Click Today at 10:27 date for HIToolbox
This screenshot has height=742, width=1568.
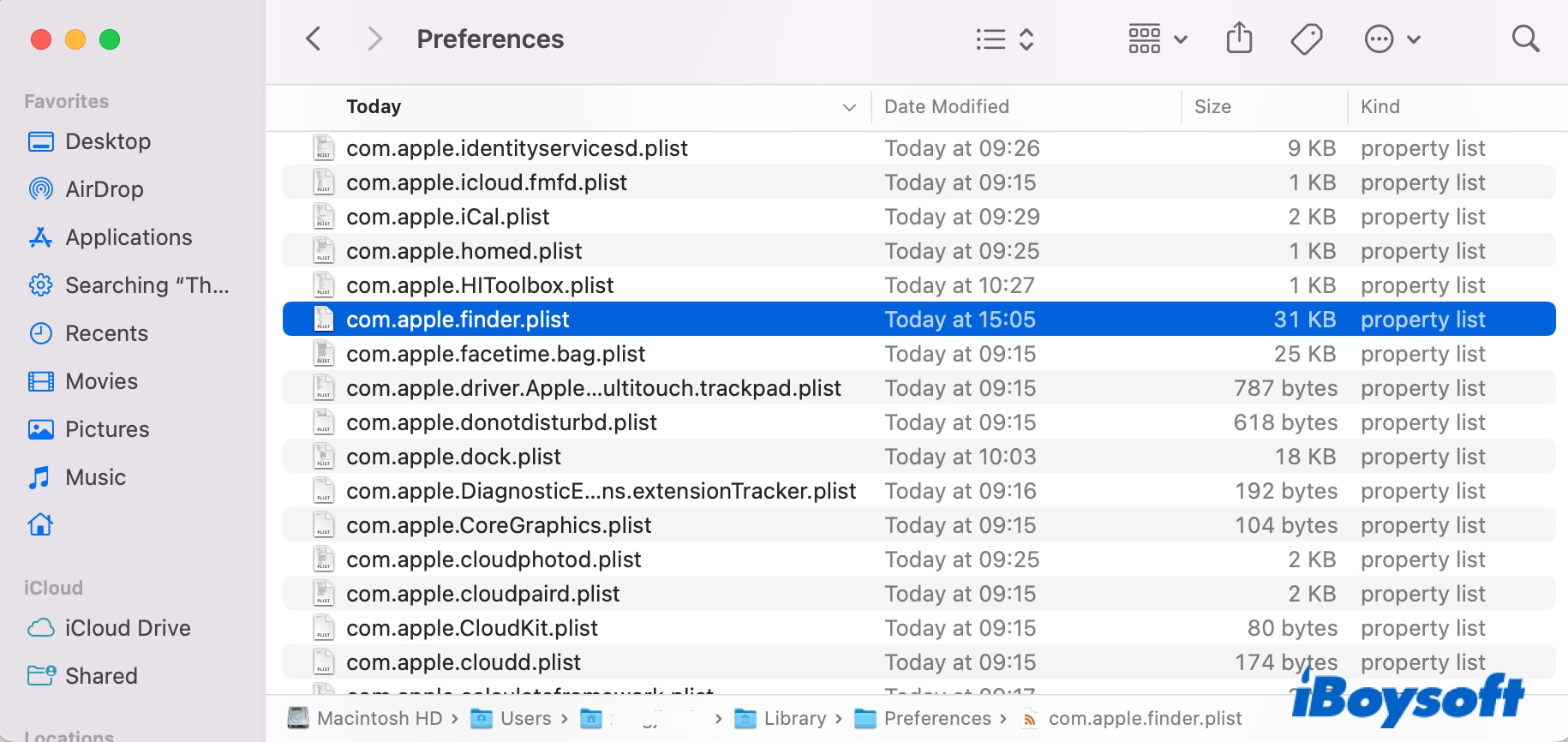960,285
